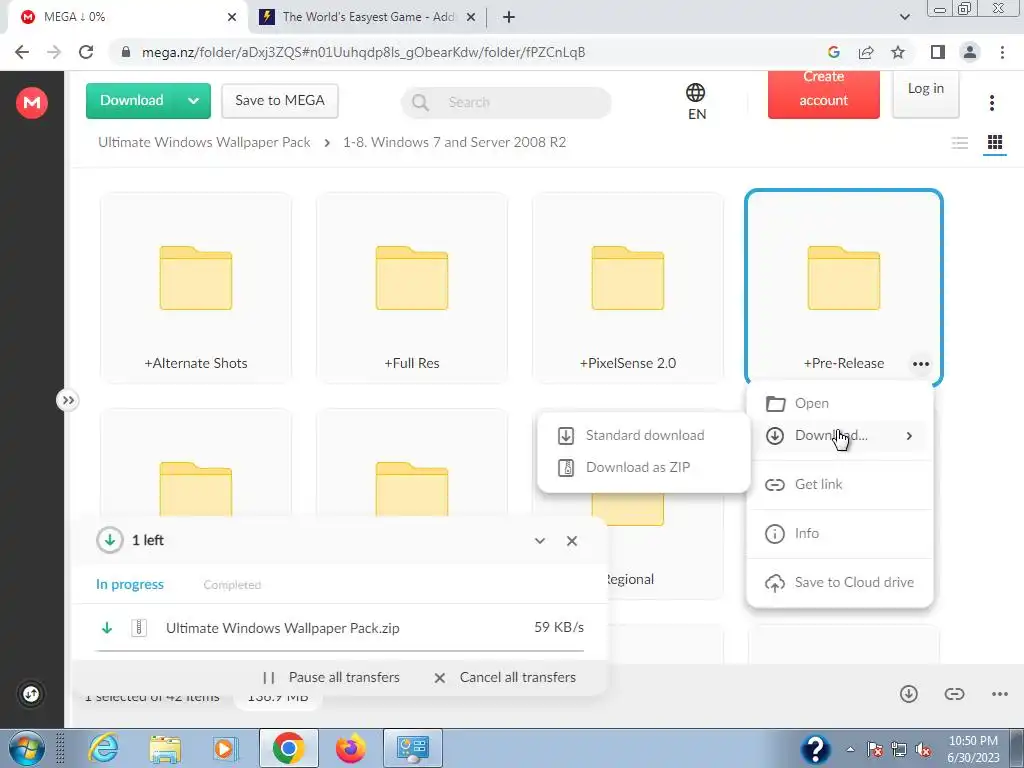Launch Internet Explorer from taskbar
The width and height of the screenshot is (1024, 768).
pyautogui.click(x=104, y=748)
